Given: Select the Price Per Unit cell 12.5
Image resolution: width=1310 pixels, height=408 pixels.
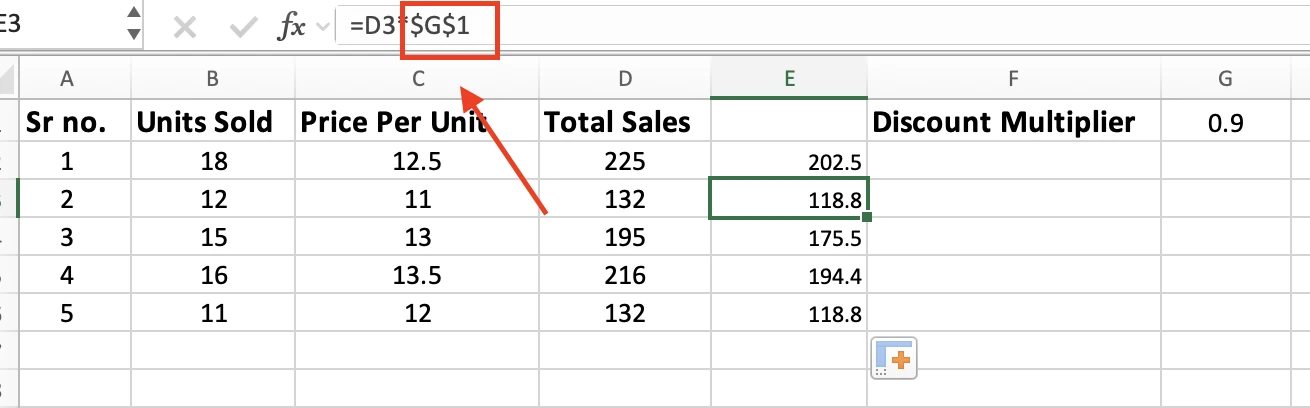Looking at the screenshot, I should pos(417,161).
